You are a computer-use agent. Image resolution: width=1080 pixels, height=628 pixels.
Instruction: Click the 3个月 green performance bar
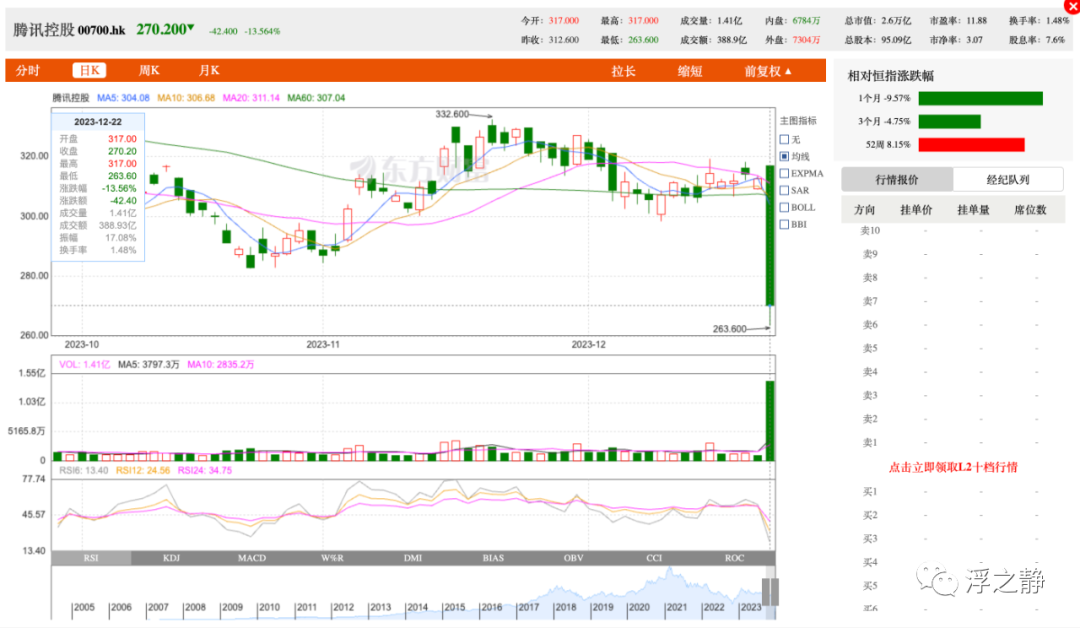(949, 122)
